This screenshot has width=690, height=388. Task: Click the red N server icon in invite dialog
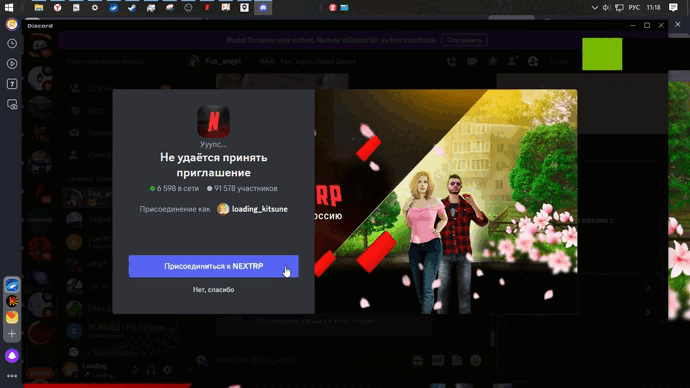point(213,121)
